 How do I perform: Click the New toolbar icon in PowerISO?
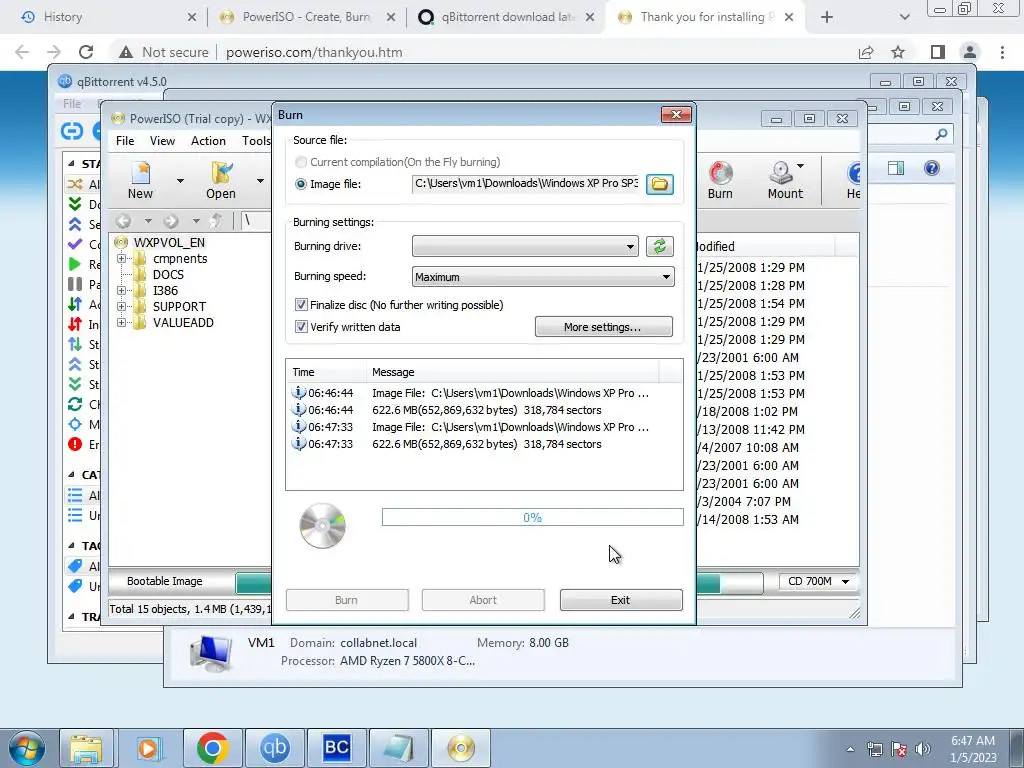coord(140,180)
